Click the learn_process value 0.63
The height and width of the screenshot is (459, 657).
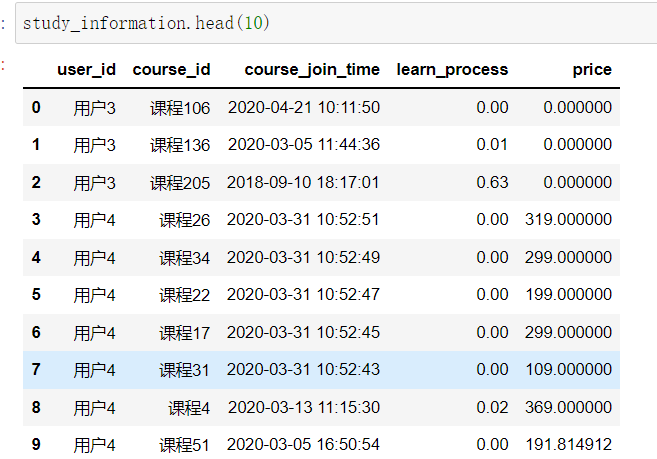click(x=492, y=182)
